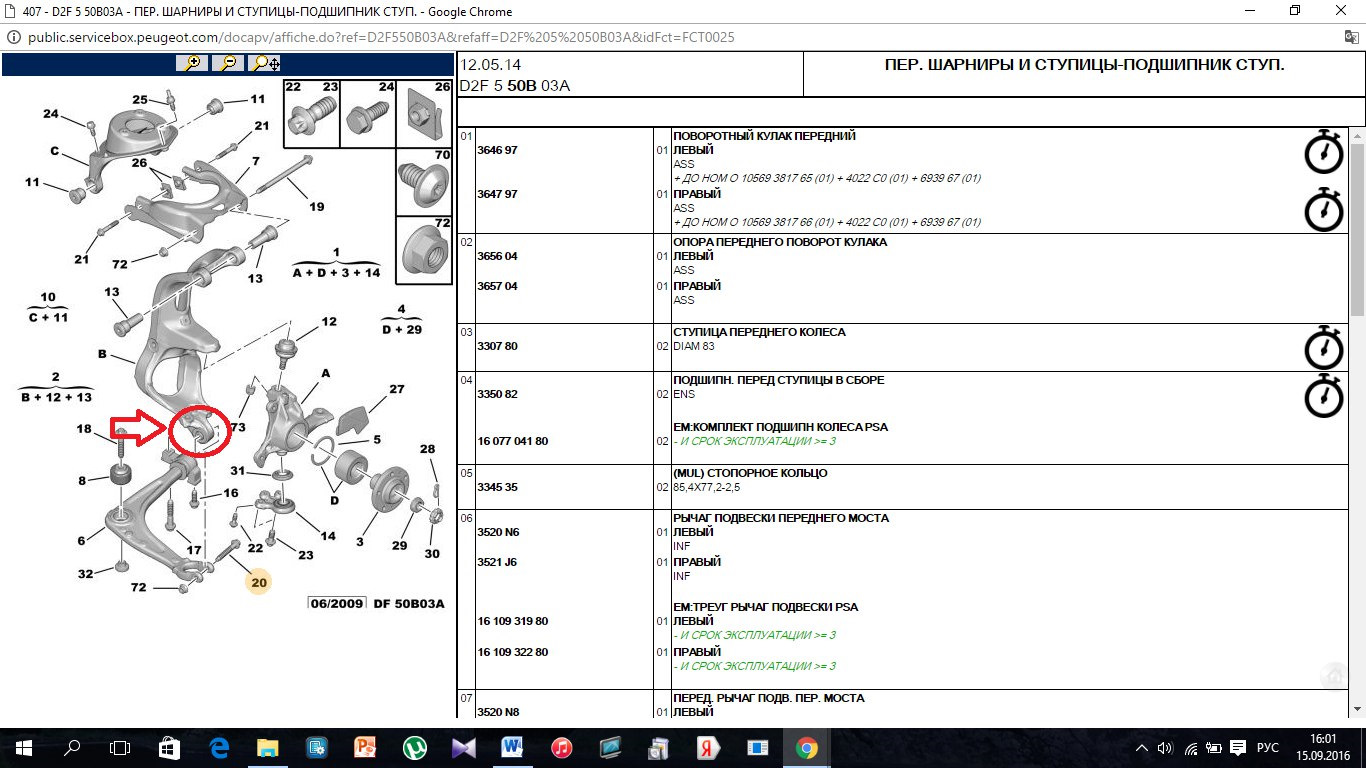Open Windows Store from the taskbar
The image size is (1366, 768).
click(170, 747)
